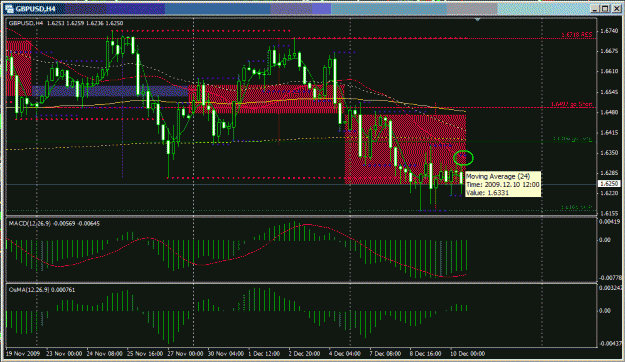Screen dimensions: 625x362
Task: Click price scale value 1.6350
Action: point(609,153)
